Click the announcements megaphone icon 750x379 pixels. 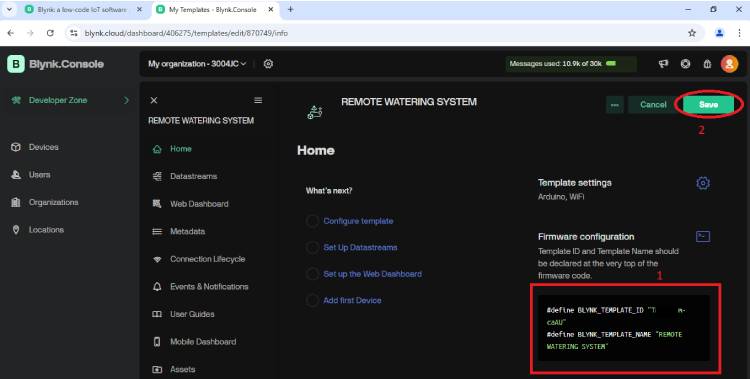click(x=663, y=64)
